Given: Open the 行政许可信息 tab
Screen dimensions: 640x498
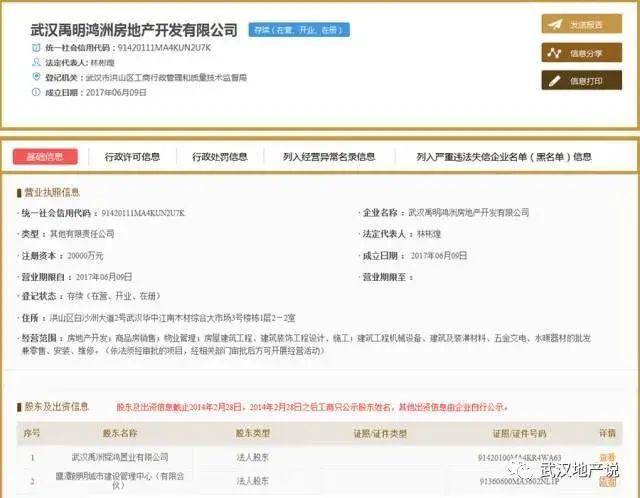Looking at the screenshot, I should 132,157.
